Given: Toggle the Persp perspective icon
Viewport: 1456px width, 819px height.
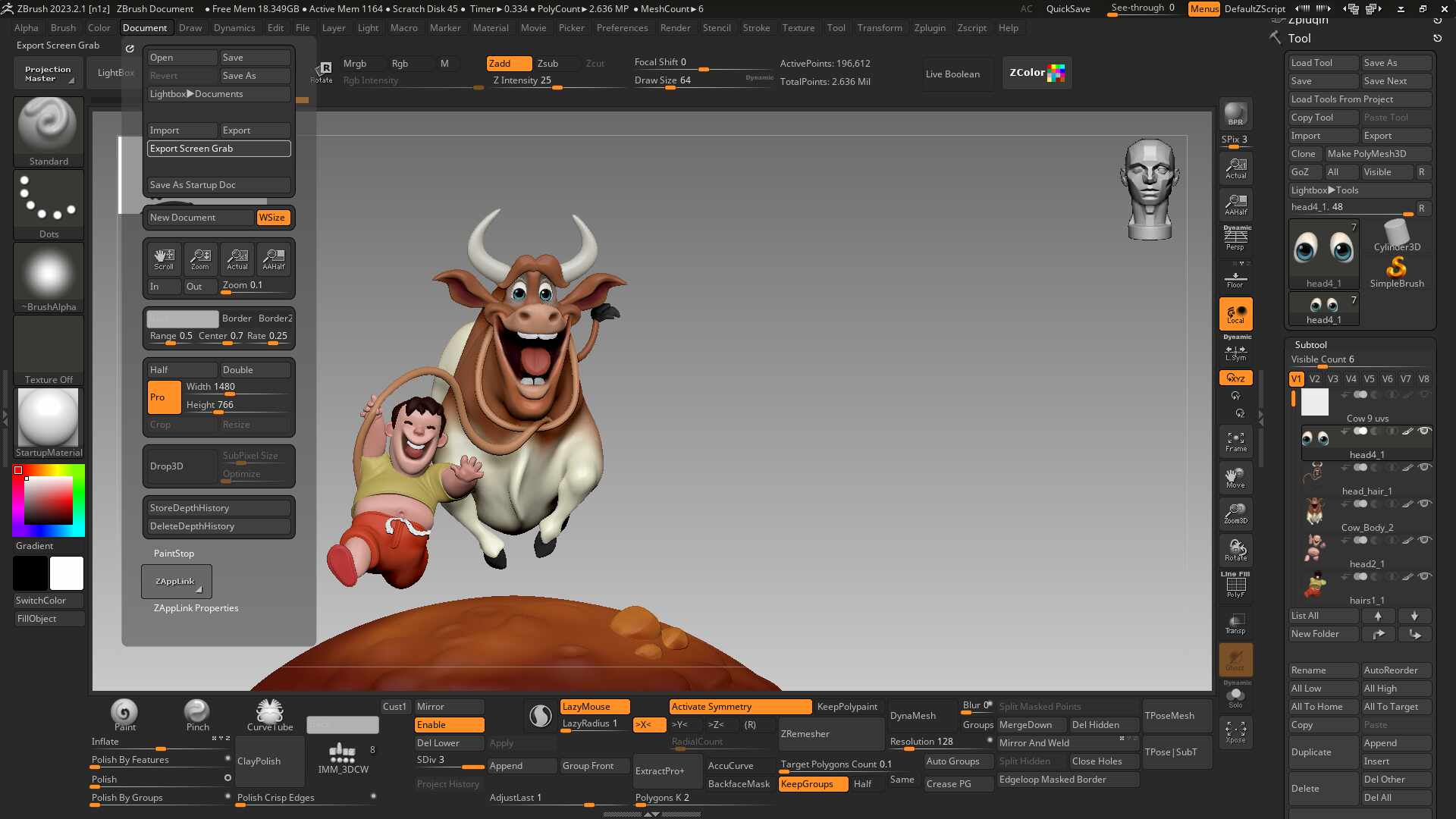Looking at the screenshot, I should click(x=1235, y=240).
